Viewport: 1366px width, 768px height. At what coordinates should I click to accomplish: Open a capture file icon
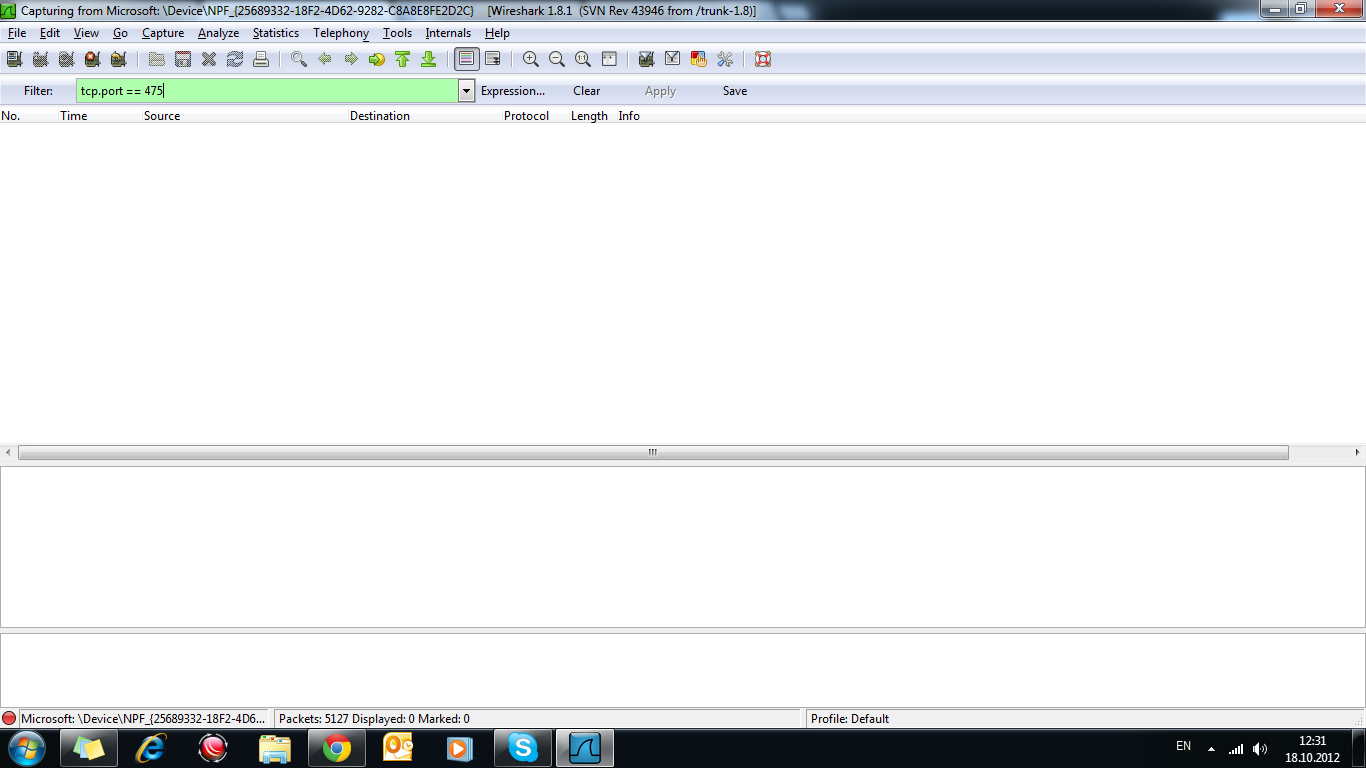[x=157, y=59]
